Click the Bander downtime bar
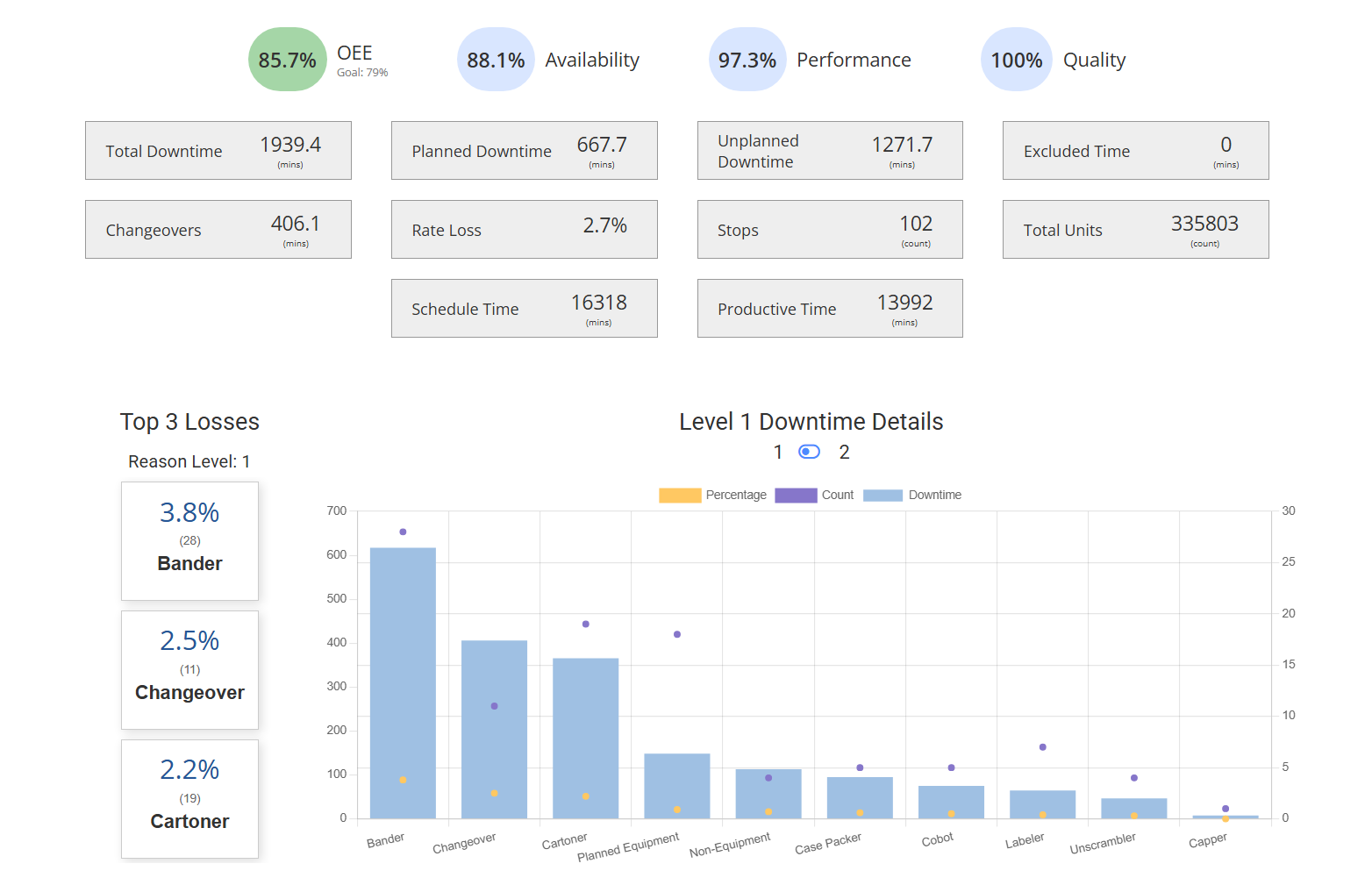Image resolution: width=1372 pixels, height=885 pixels. pos(403,684)
